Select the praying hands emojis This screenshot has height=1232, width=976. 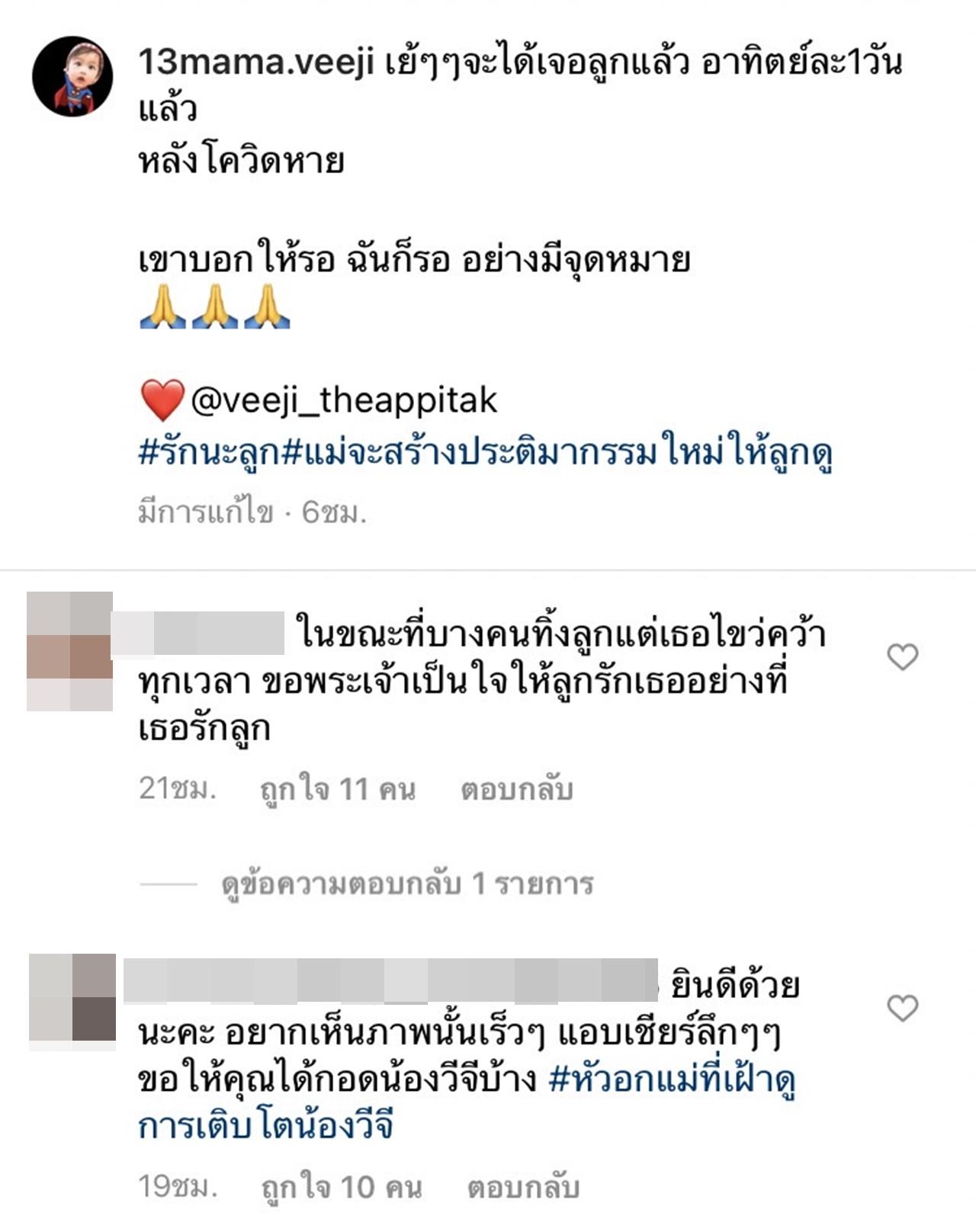click(x=215, y=306)
